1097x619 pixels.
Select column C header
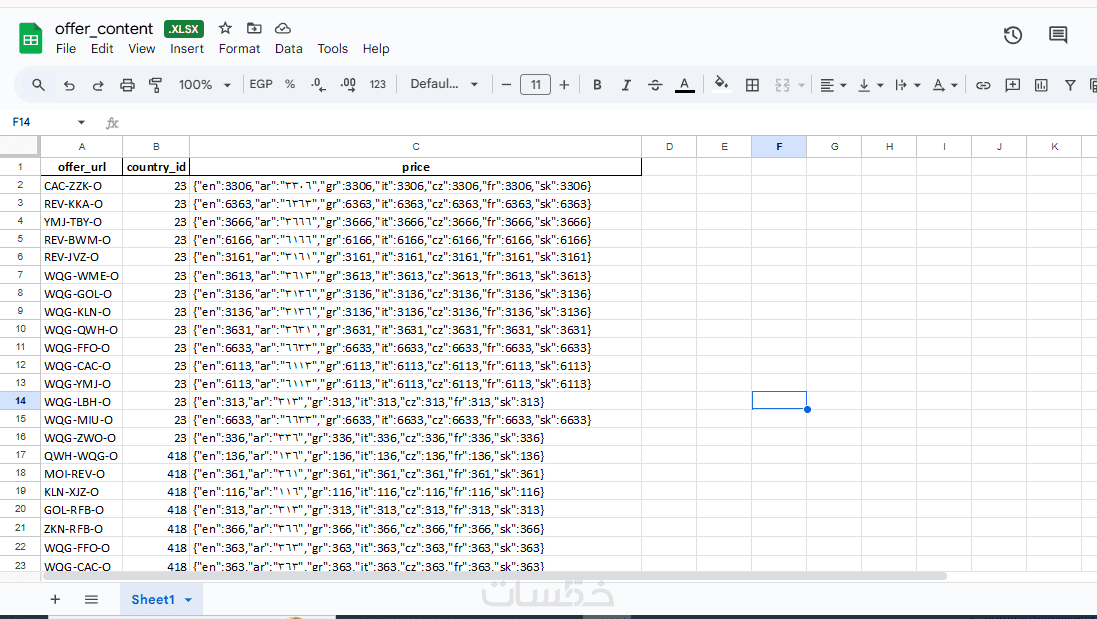click(x=416, y=147)
